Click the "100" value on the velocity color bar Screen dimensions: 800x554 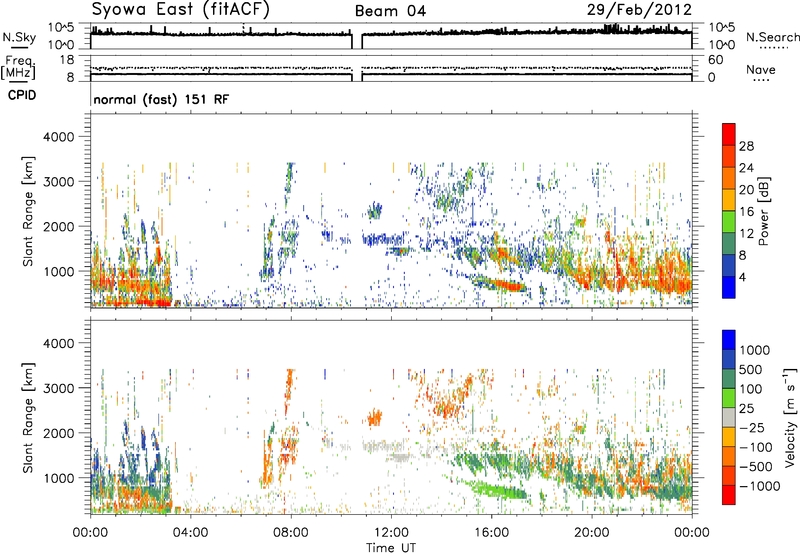(x=750, y=389)
